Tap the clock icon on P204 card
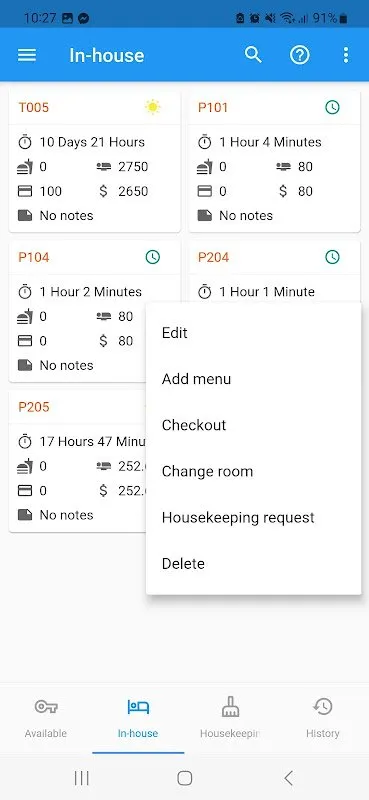369x800 pixels. coord(332,257)
